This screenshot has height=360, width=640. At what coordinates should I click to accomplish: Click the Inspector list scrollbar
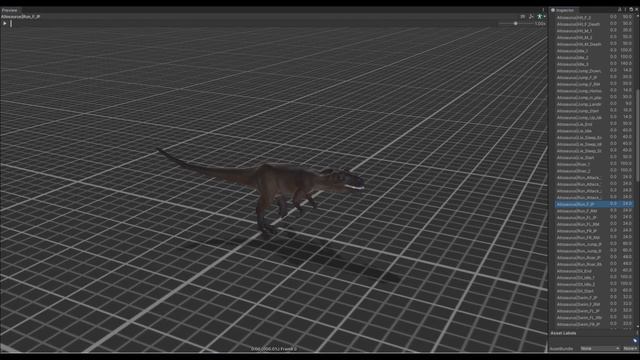click(x=637, y=135)
